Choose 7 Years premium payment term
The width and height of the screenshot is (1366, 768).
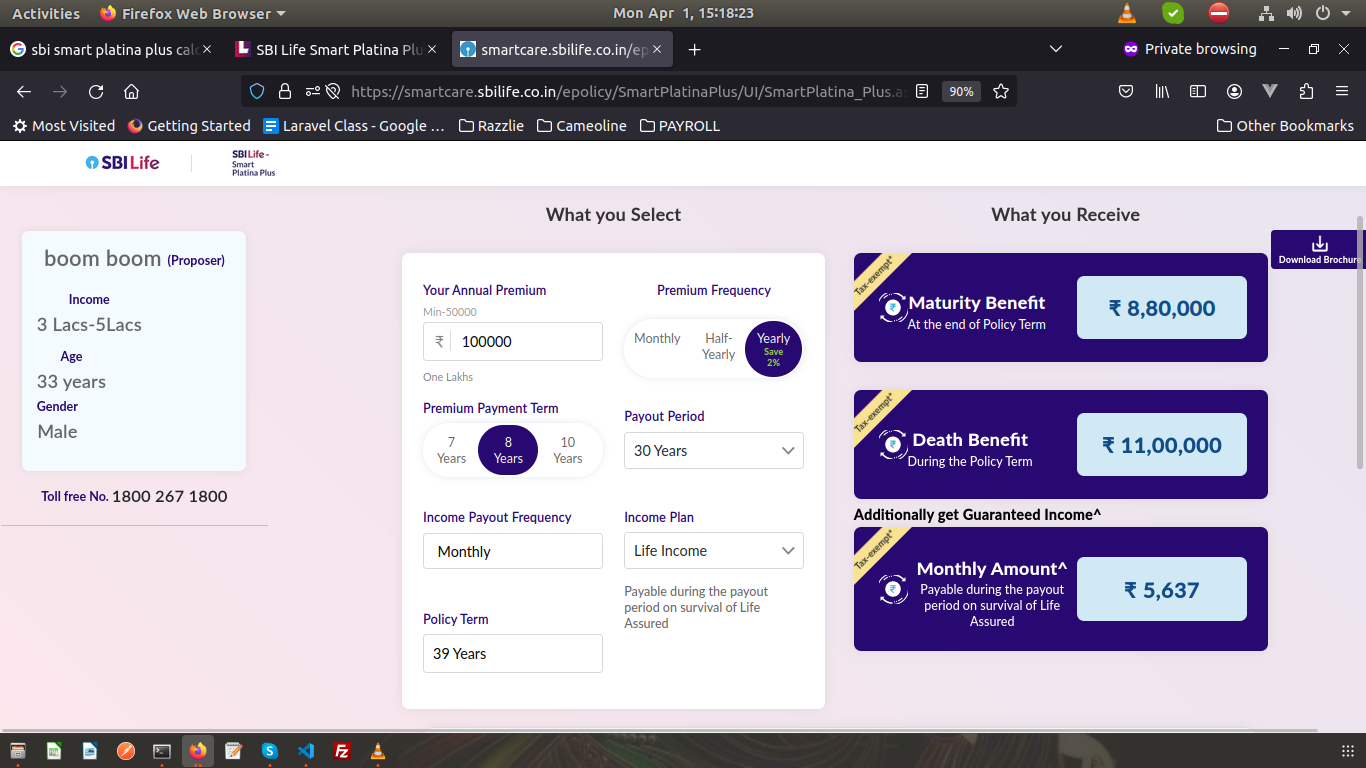451,450
